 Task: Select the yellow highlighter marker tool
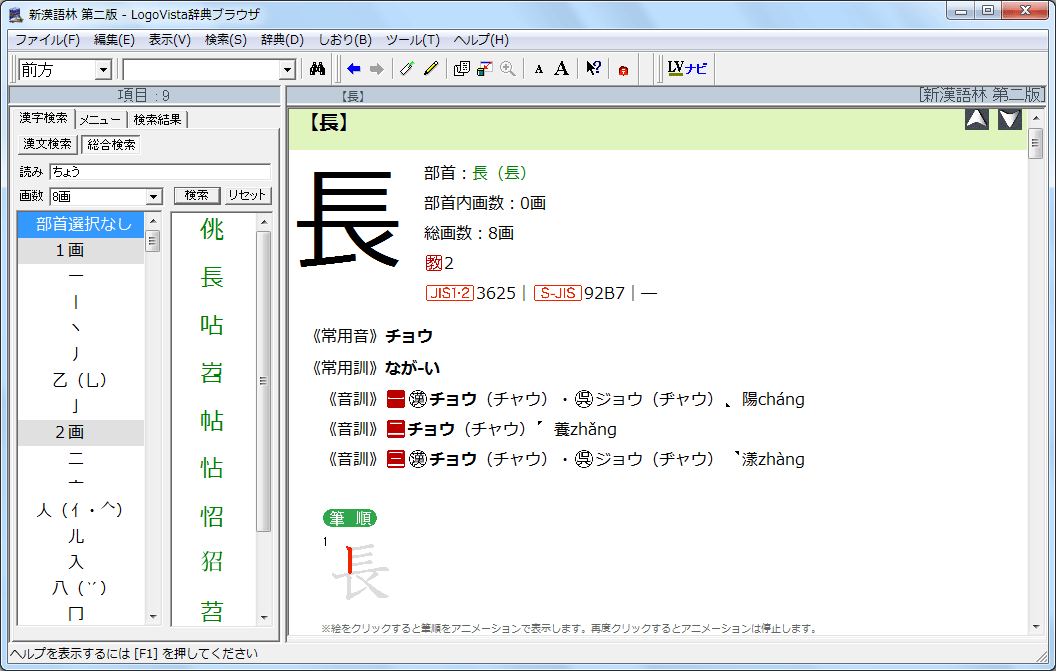431,69
